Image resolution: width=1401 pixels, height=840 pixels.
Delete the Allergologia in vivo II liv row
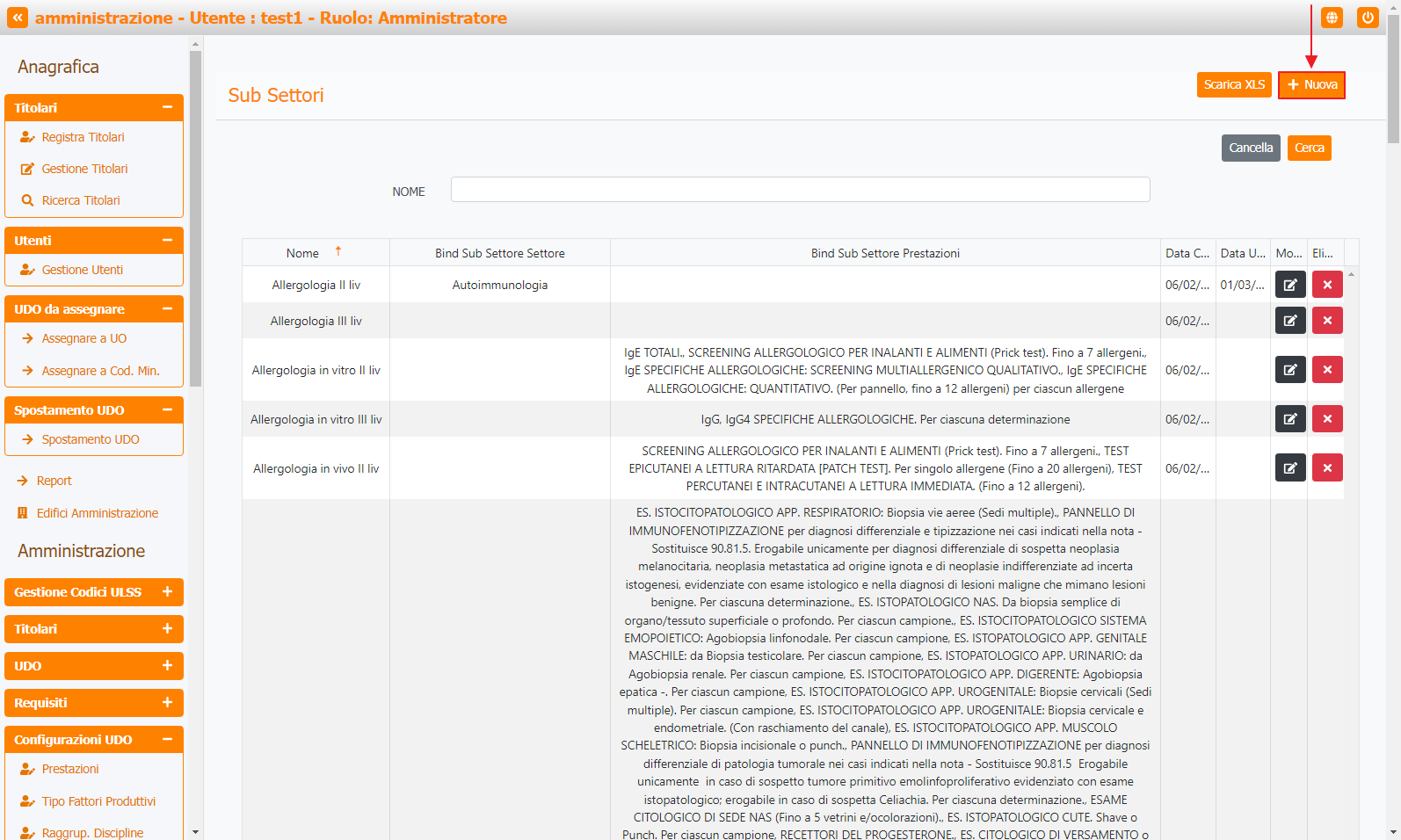pos(1326,468)
